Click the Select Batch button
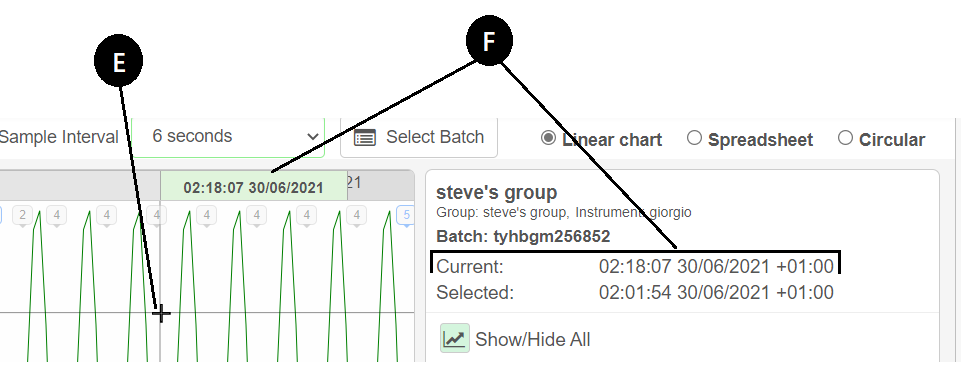This screenshot has height=366, width=966. (419, 137)
